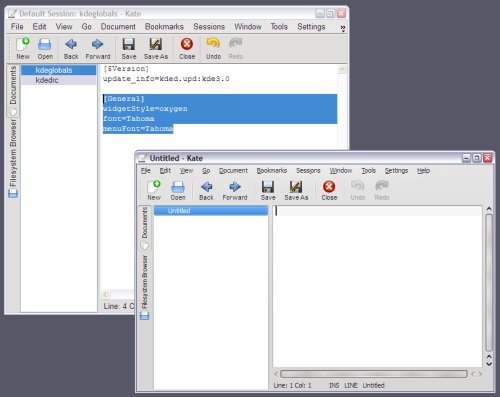Expand hidden menus chevron in Default Session menubar
Screen dimensions: 500x397
tap(343, 28)
